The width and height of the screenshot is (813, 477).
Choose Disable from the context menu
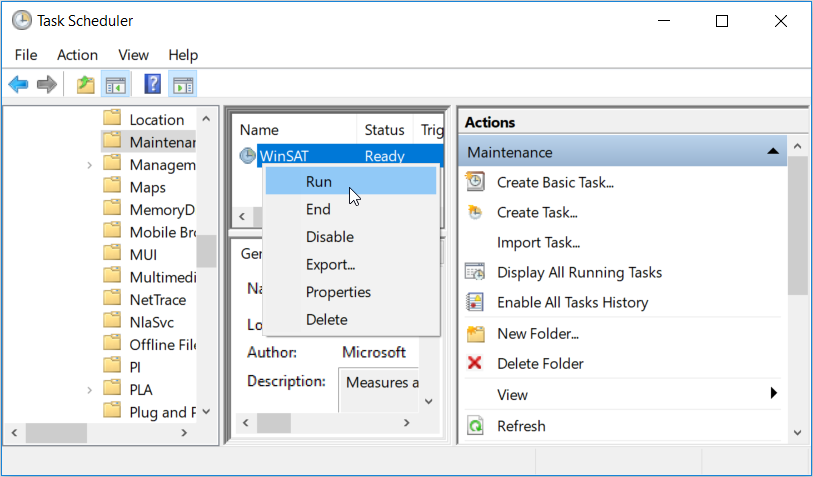(351, 236)
